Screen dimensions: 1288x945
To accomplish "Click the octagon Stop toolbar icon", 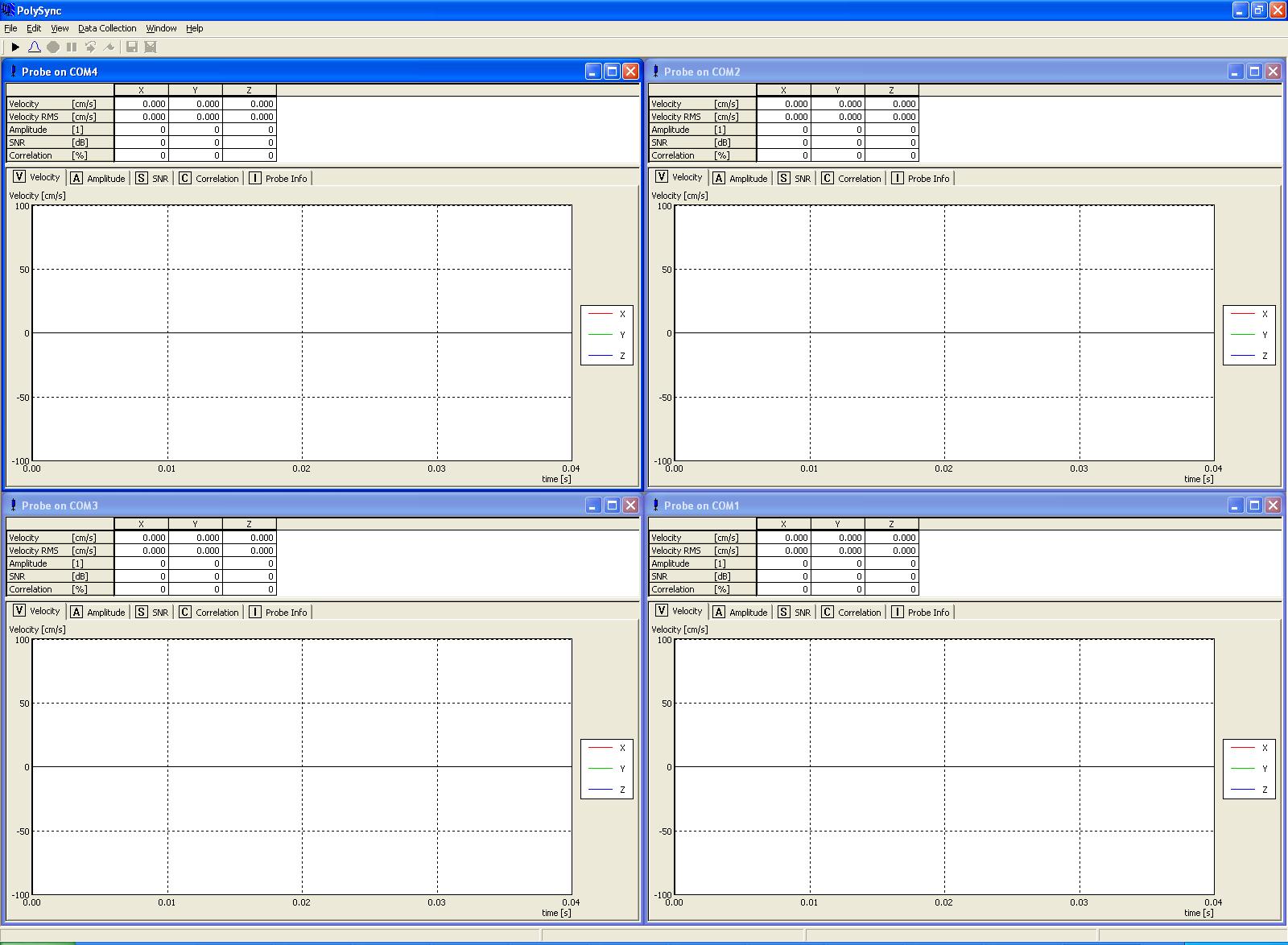I will 53,47.
